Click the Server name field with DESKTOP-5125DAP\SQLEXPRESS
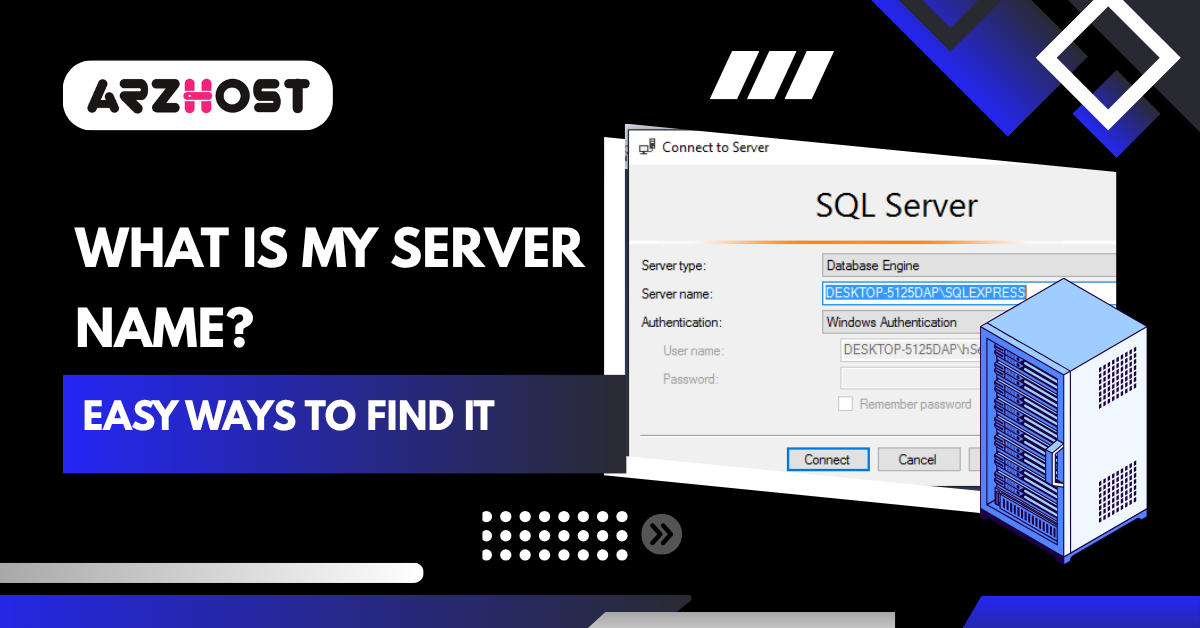The image size is (1200, 628). 968,293
